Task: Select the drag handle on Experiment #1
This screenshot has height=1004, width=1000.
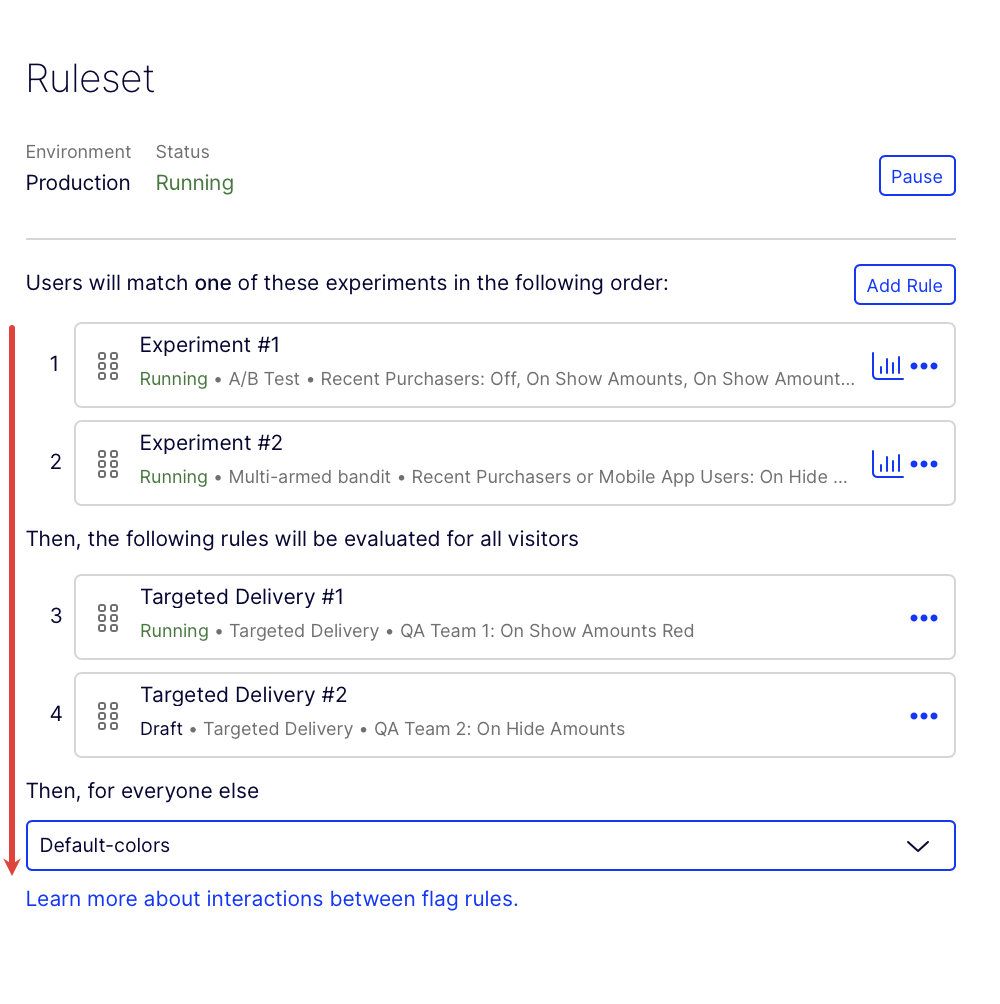Action: (x=108, y=365)
